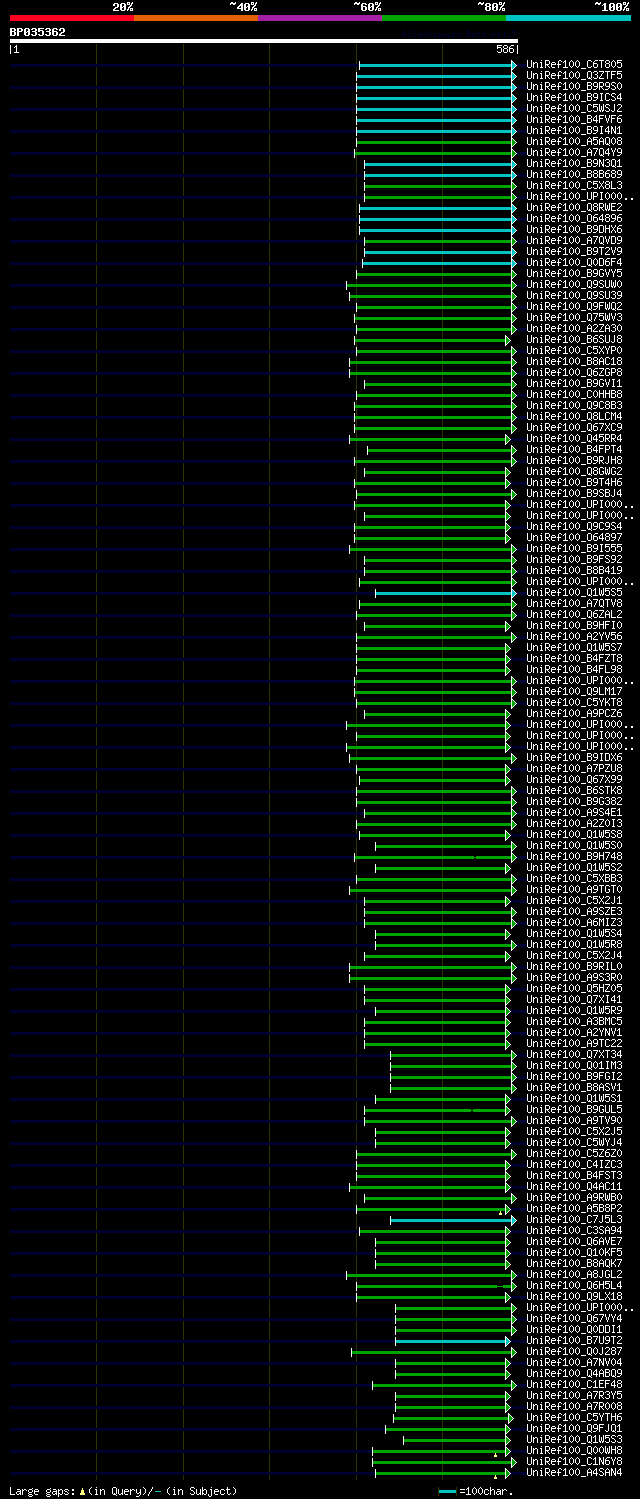The height and width of the screenshot is (1499, 640).
Task: Open hit UniRef100_Q3ZTF5
Action: pos(574,76)
